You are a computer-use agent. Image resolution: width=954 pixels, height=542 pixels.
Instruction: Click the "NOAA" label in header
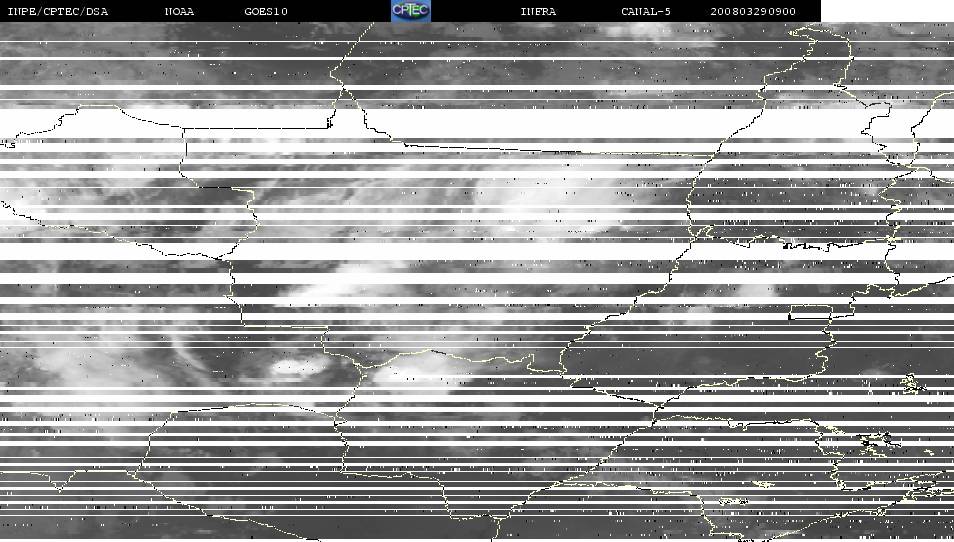tap(179, 12)
